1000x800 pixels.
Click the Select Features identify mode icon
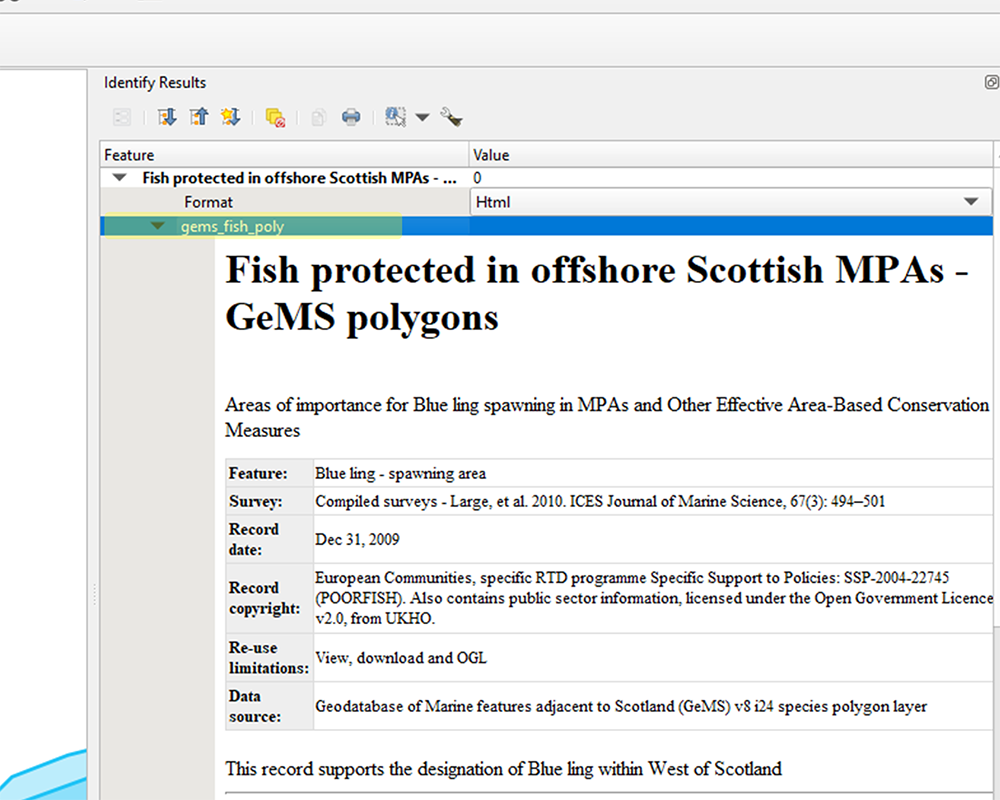click(395, 118)
